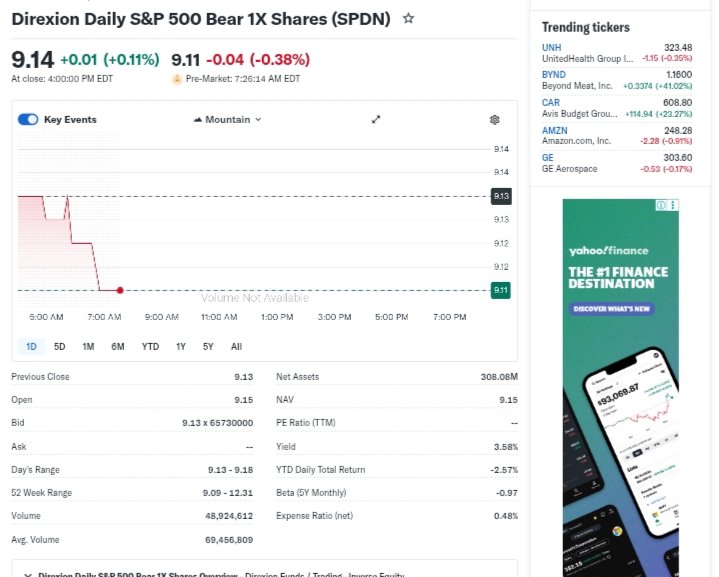The width and height of the screenshot is (719, 577).
Task: Click the AMZN trending ticker
Action: (555, 130)
